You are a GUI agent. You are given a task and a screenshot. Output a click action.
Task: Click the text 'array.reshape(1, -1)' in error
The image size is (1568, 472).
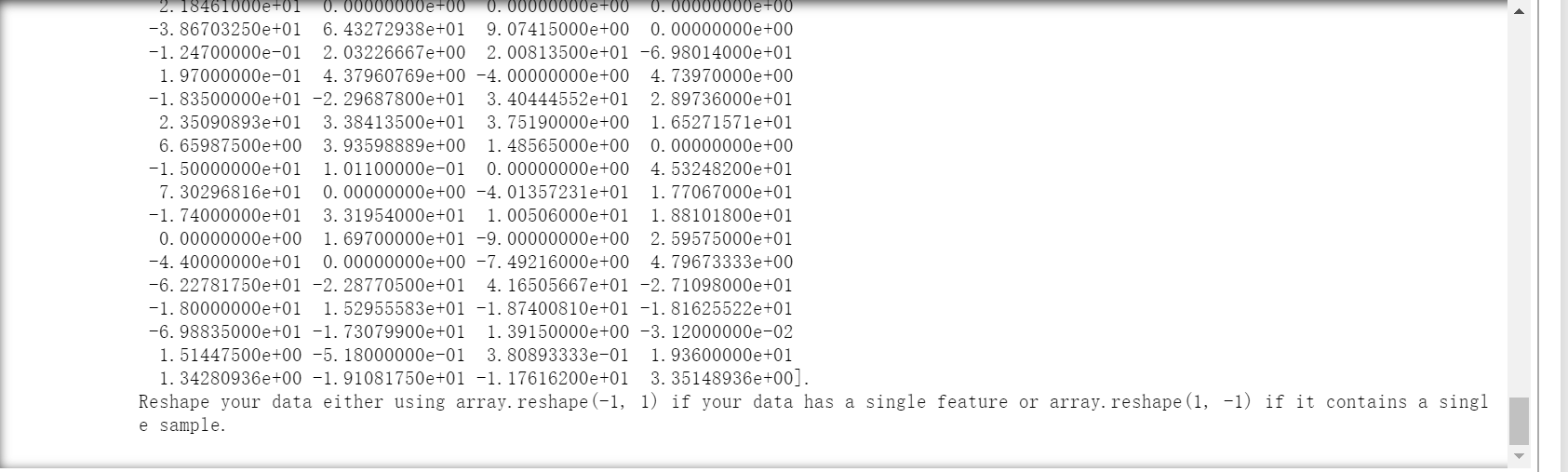1150,402
